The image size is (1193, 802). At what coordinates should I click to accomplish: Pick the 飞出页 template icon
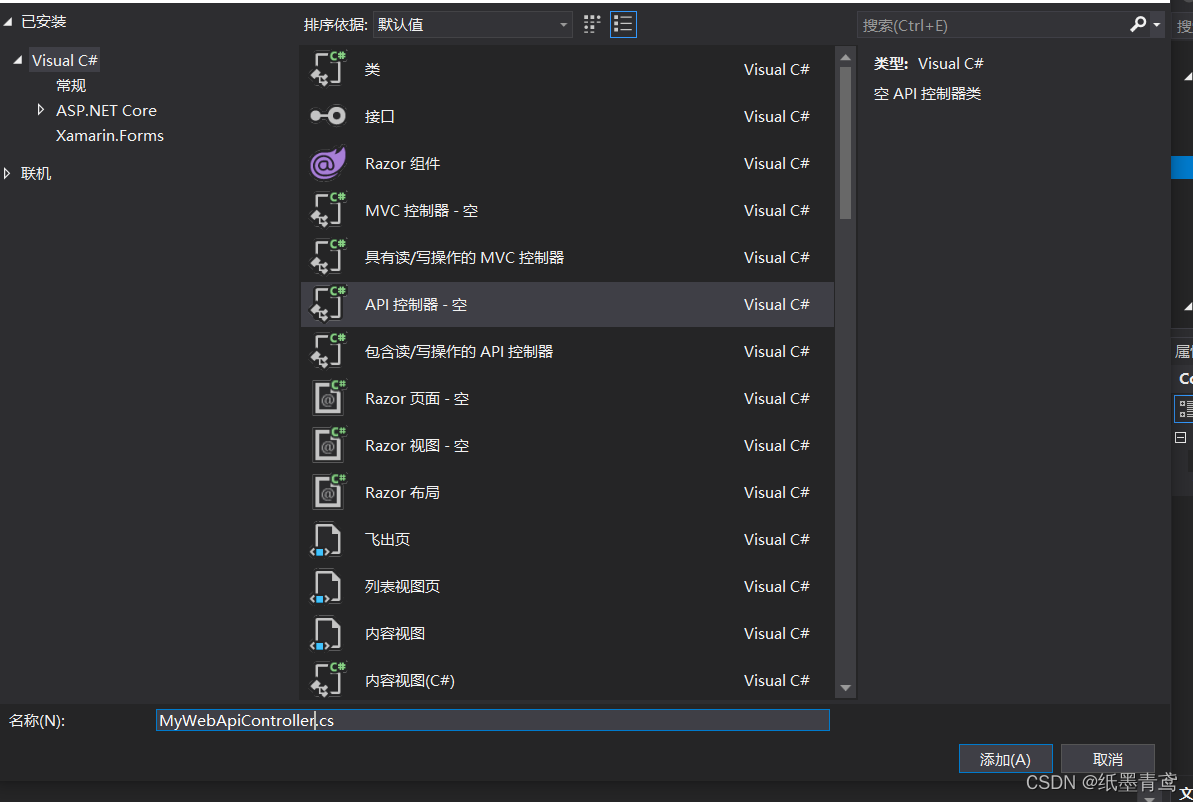(x=326, y=539)
